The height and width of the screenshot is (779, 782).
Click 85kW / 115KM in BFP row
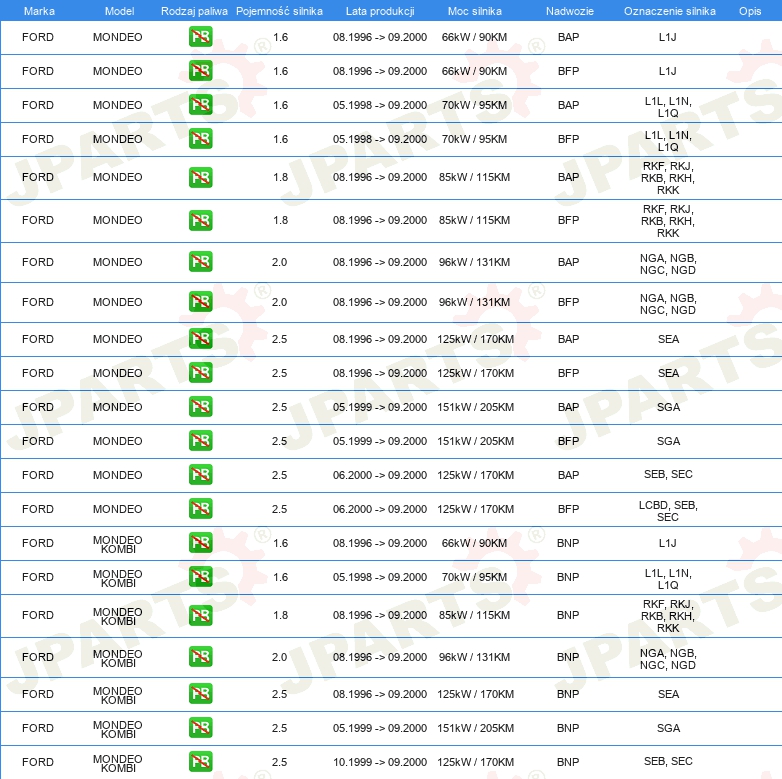coord(474,220)
